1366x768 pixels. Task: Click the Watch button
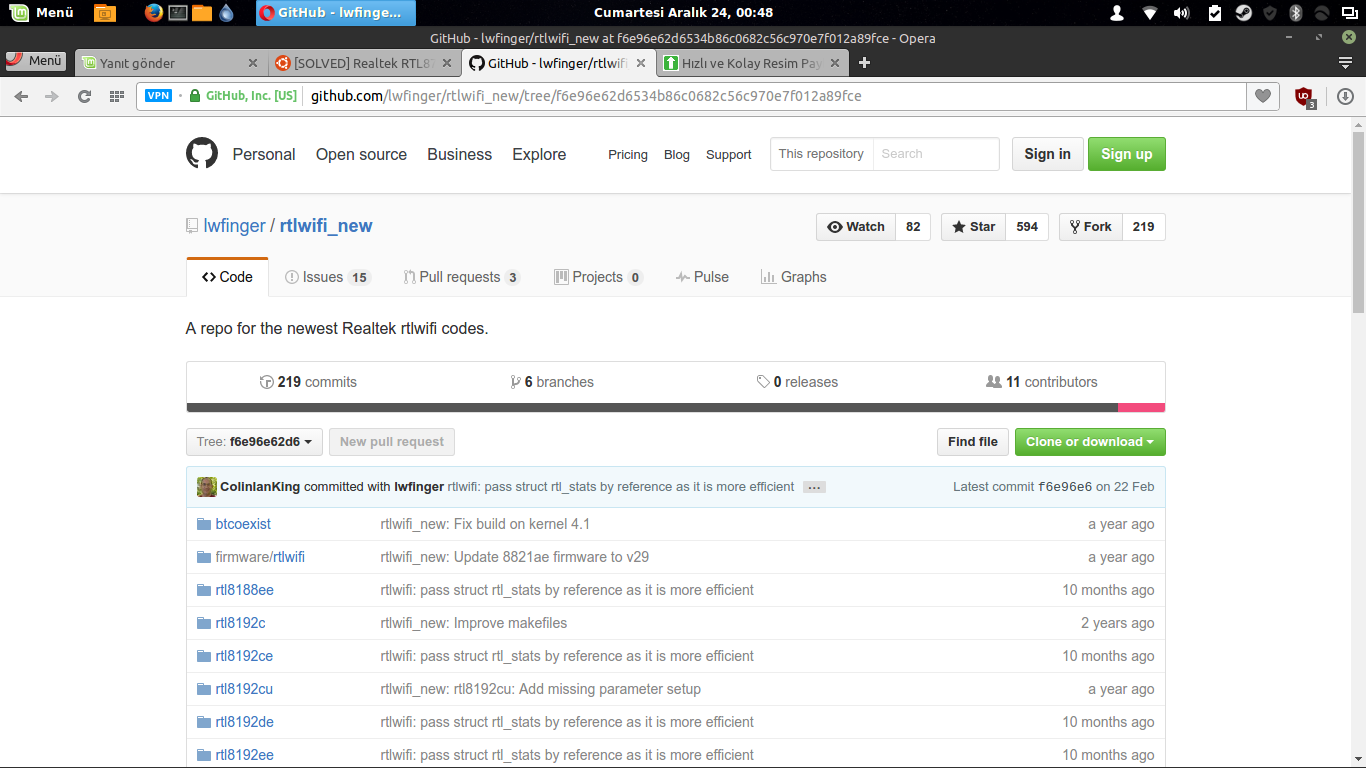point(856,227)
